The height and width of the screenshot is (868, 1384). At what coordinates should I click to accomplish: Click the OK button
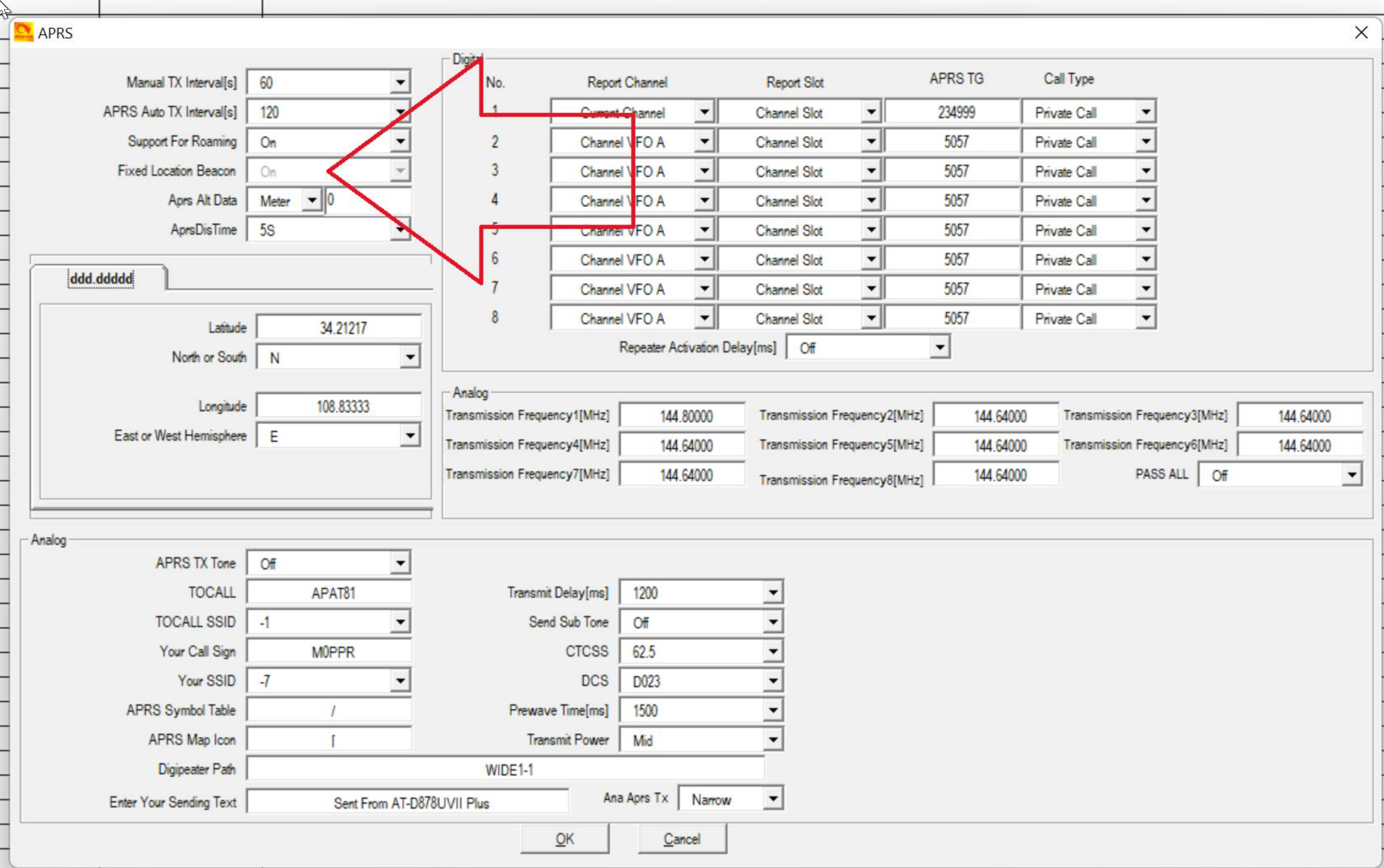click(x=565, y=839)
